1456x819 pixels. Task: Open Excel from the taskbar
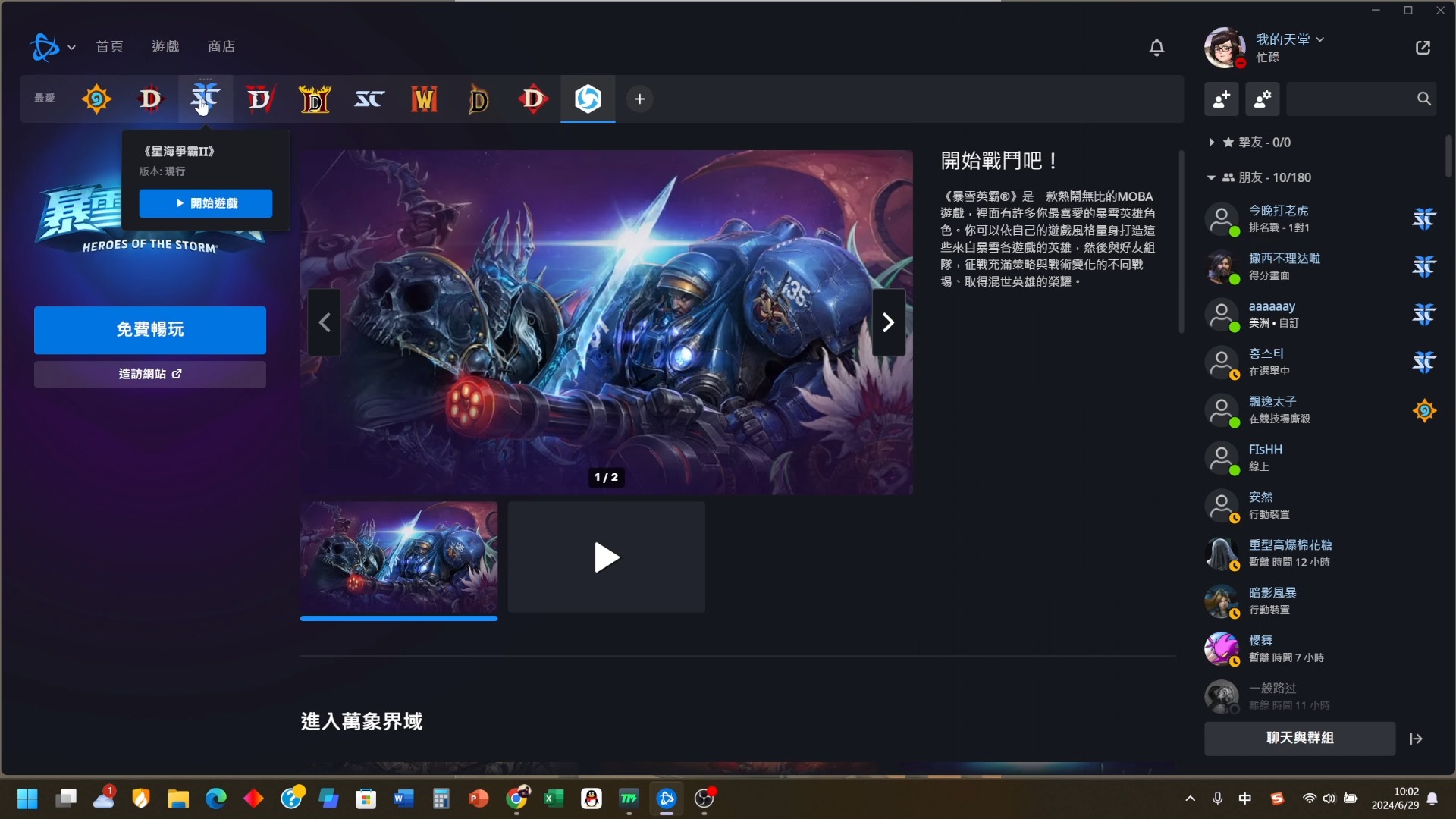tap(554, 799)
